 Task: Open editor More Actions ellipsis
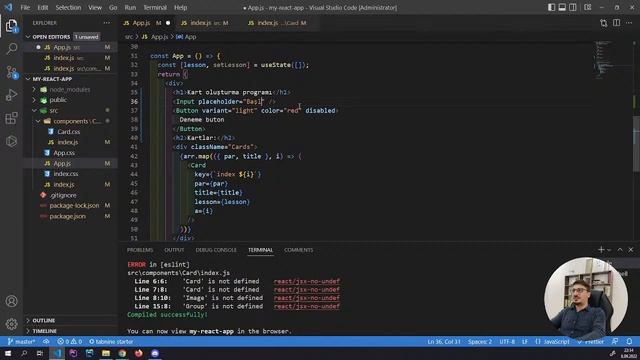pos(629,23)
